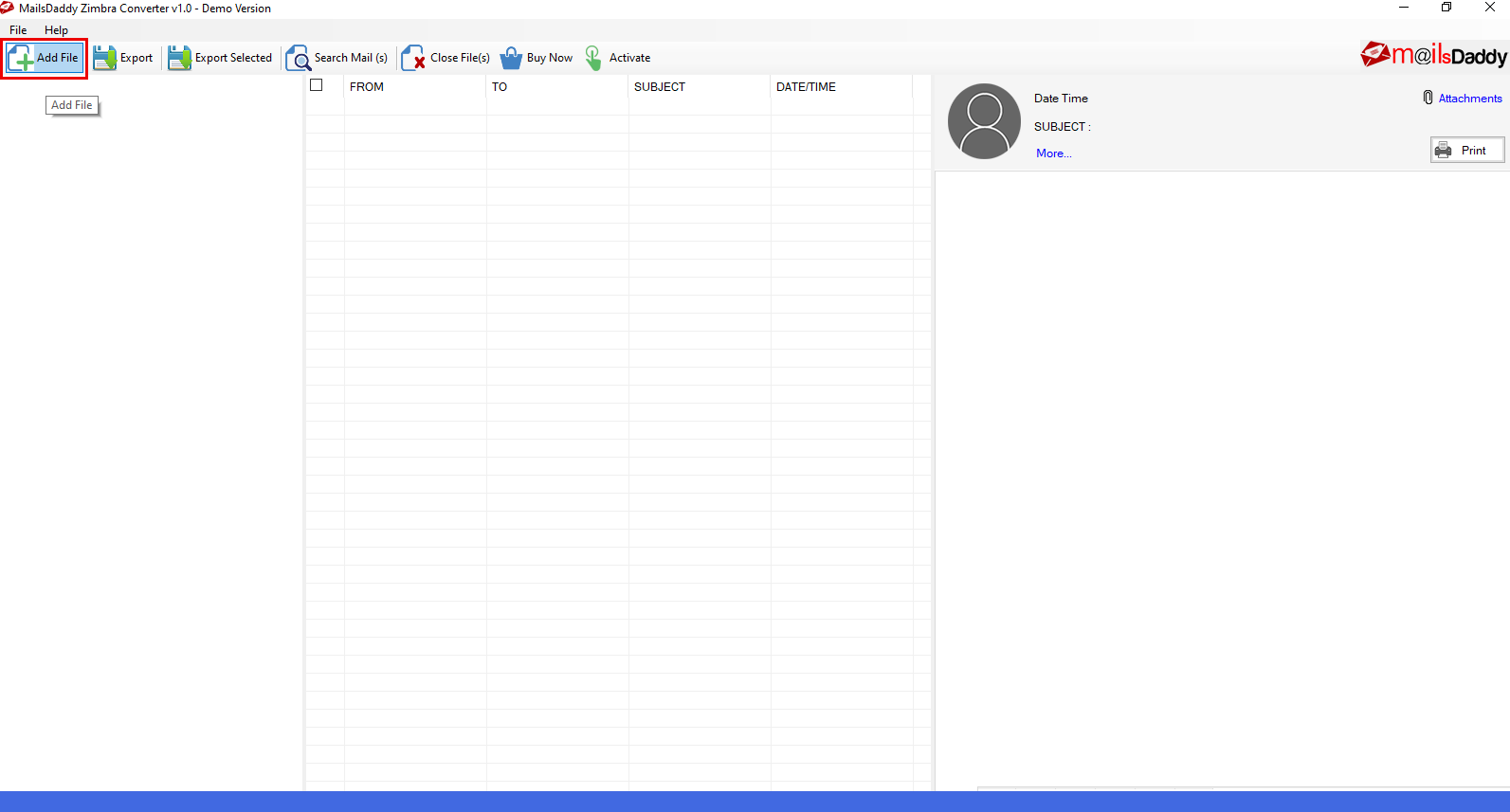Open the Help menu
Image resolution: width=1510 pixels, height=812 pixels.
56,30
